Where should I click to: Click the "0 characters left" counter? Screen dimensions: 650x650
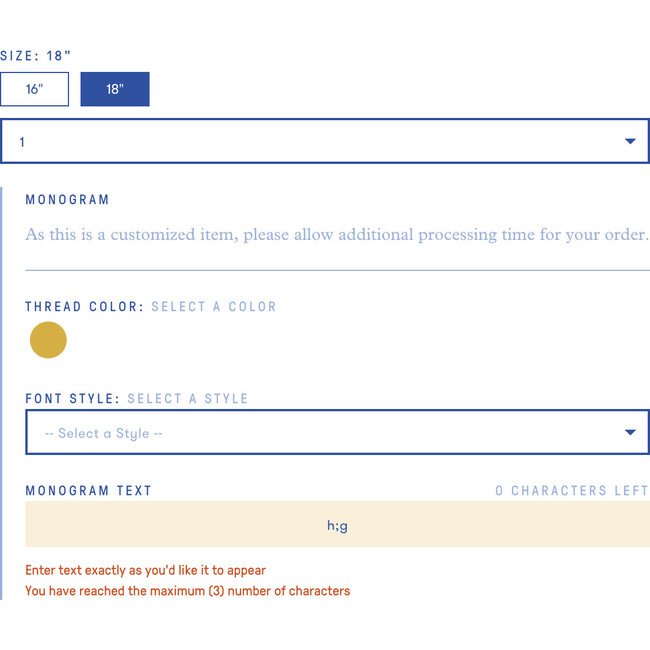[572, 491]
